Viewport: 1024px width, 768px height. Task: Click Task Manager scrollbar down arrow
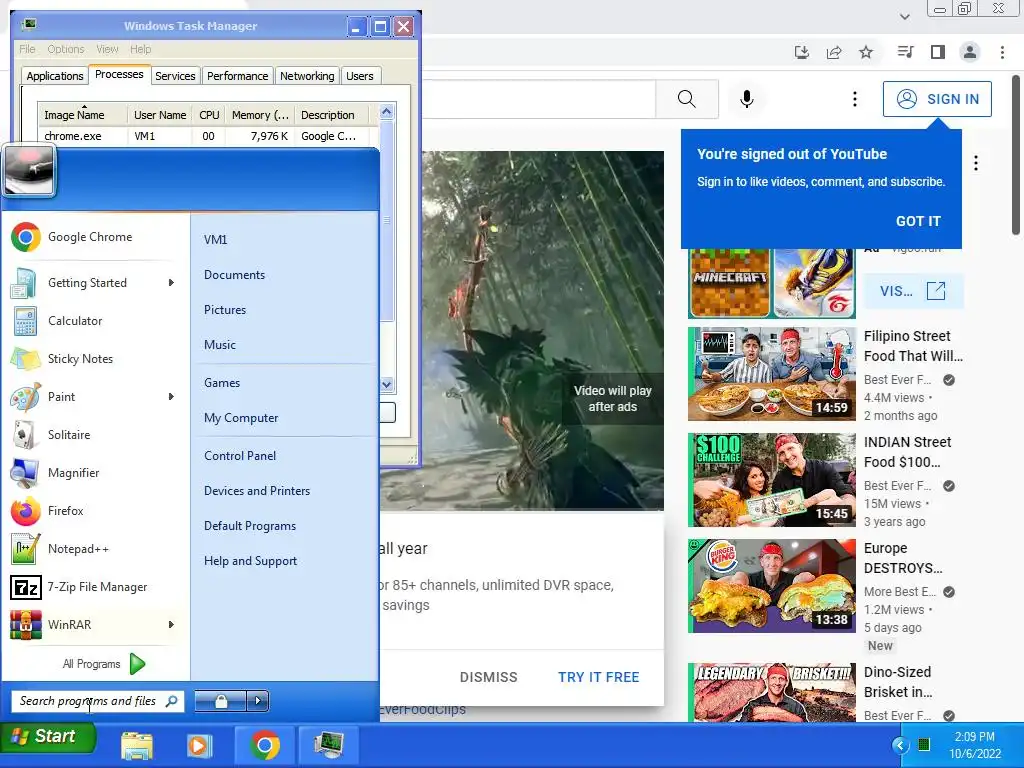(x=387, y=385)
